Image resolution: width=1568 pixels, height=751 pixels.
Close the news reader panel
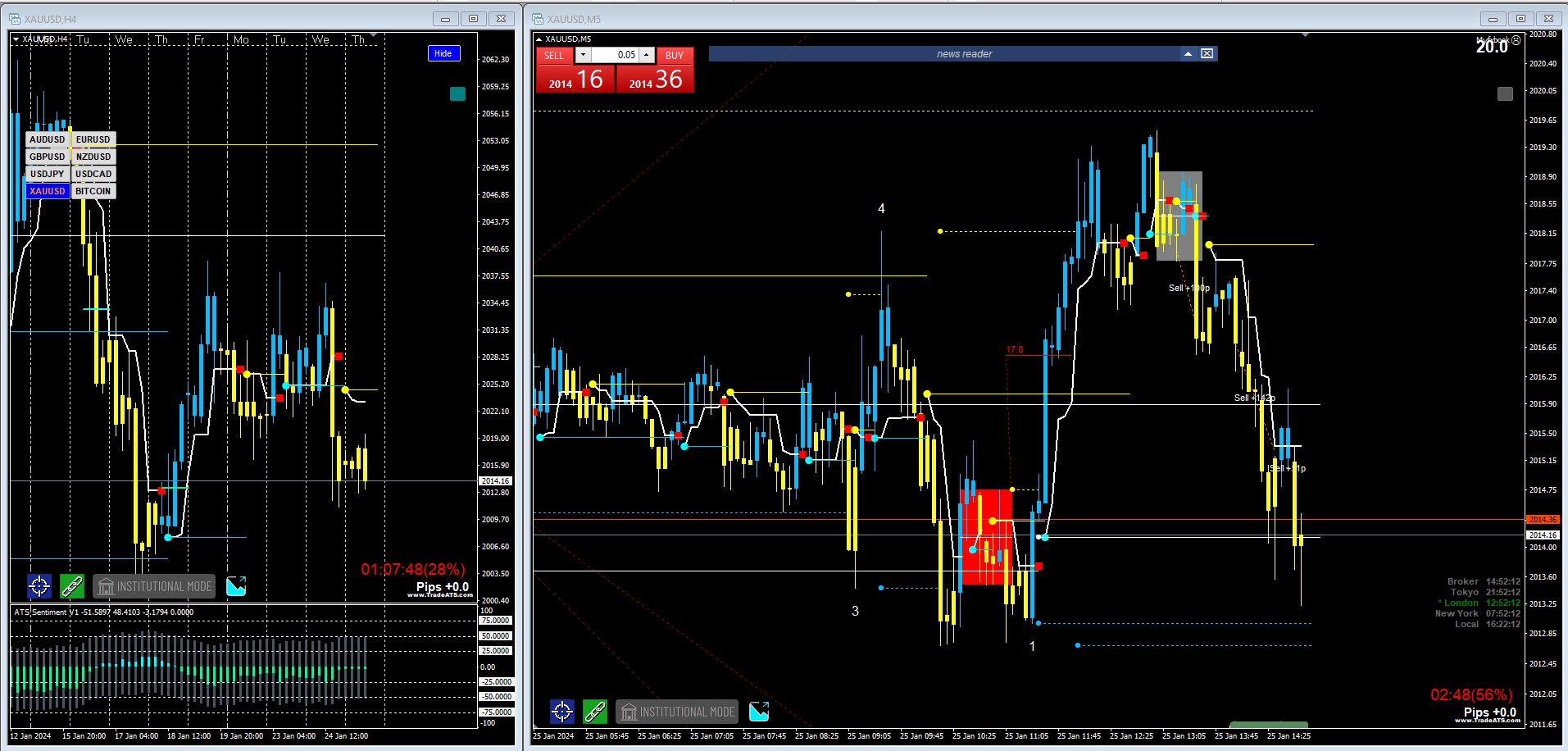(x=1207, y=53)
